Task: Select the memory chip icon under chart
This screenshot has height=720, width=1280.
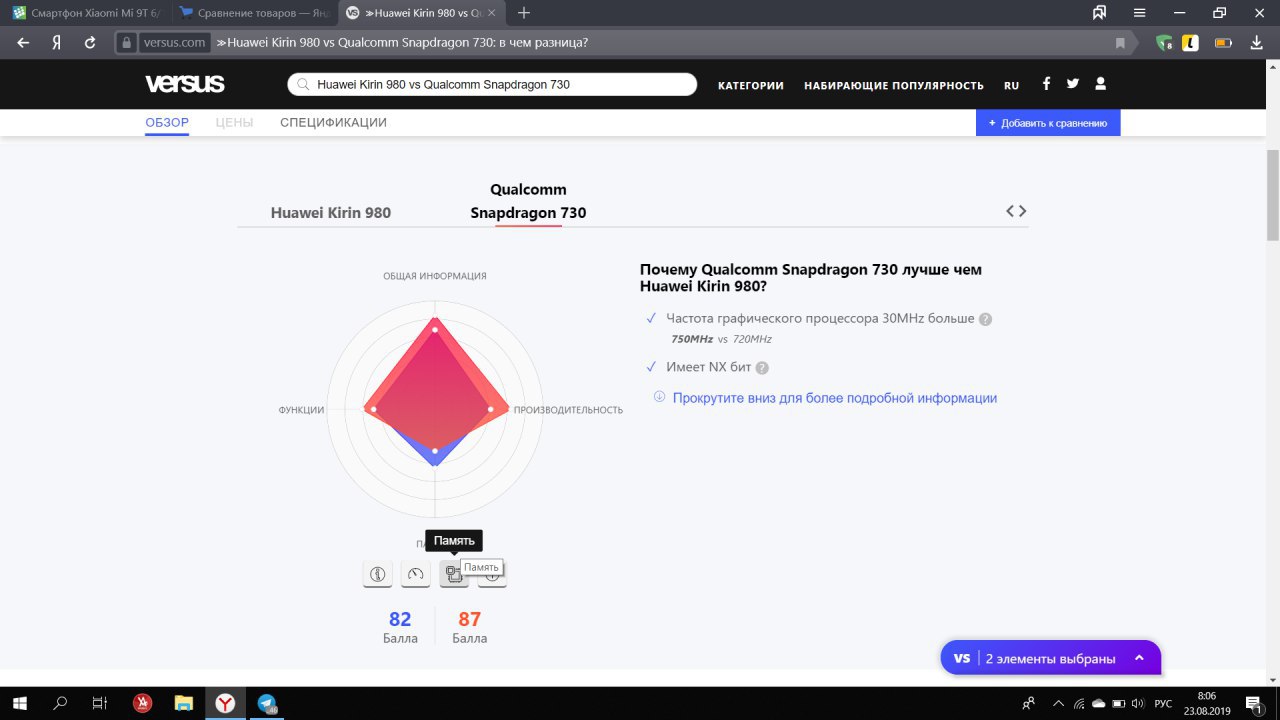Action: (x=454, y=574)
